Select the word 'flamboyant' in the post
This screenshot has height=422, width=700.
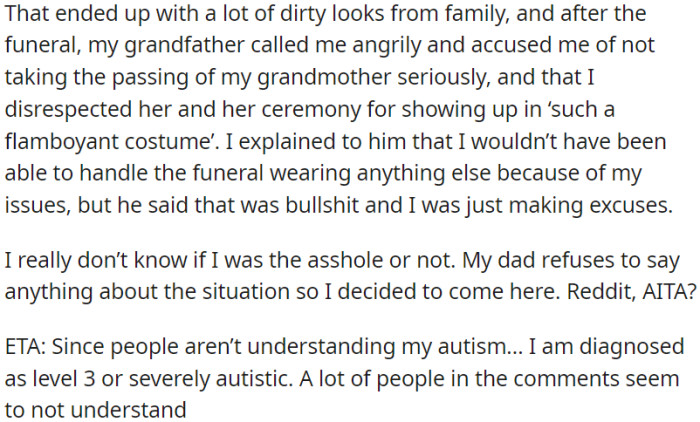coord(62,142)
